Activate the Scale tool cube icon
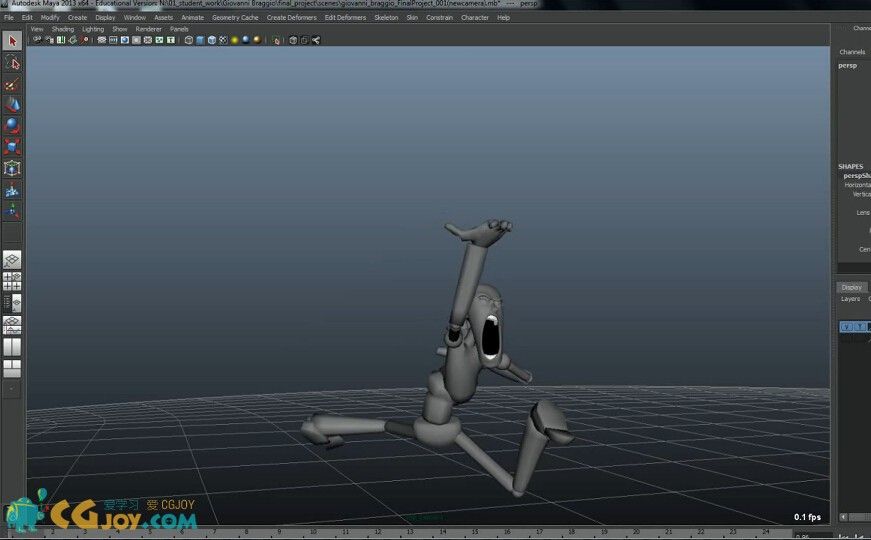The height and width of the screenshot is (540, 871). [12, 147]
